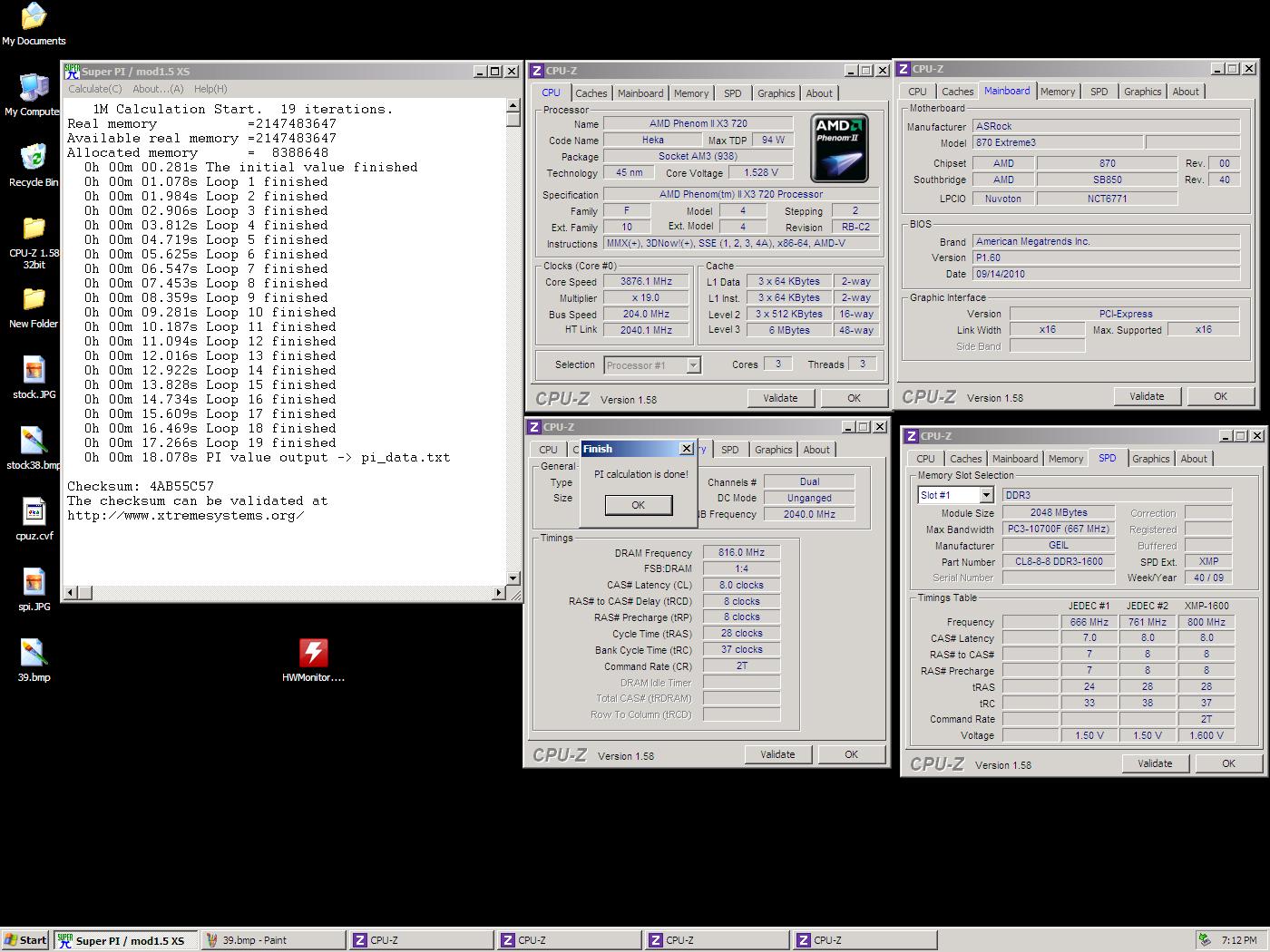Close the Finish dialog

687,449
